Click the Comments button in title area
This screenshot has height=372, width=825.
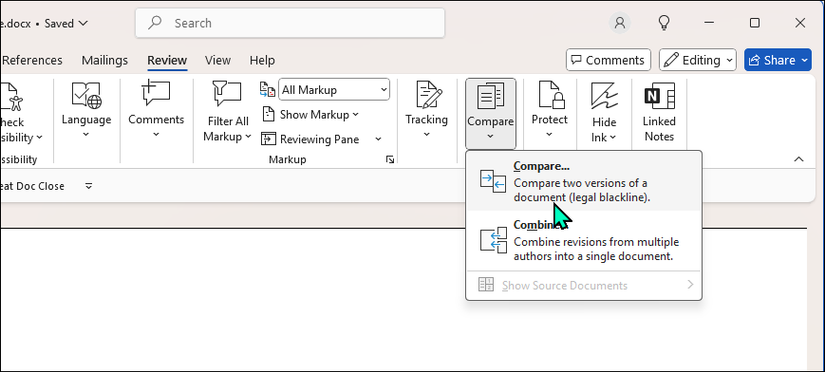point(608,60)
